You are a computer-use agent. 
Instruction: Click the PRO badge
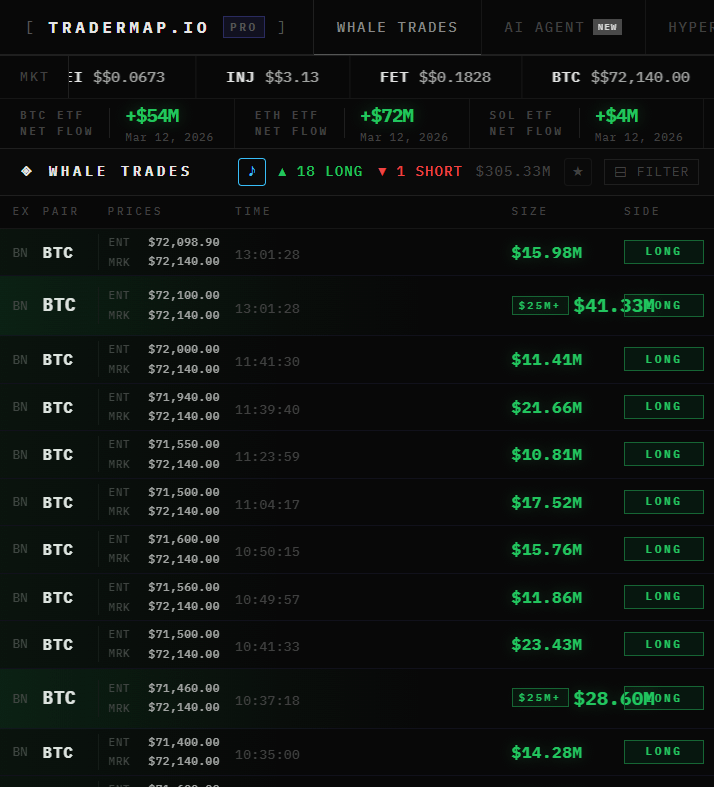[x=243, y=27]
